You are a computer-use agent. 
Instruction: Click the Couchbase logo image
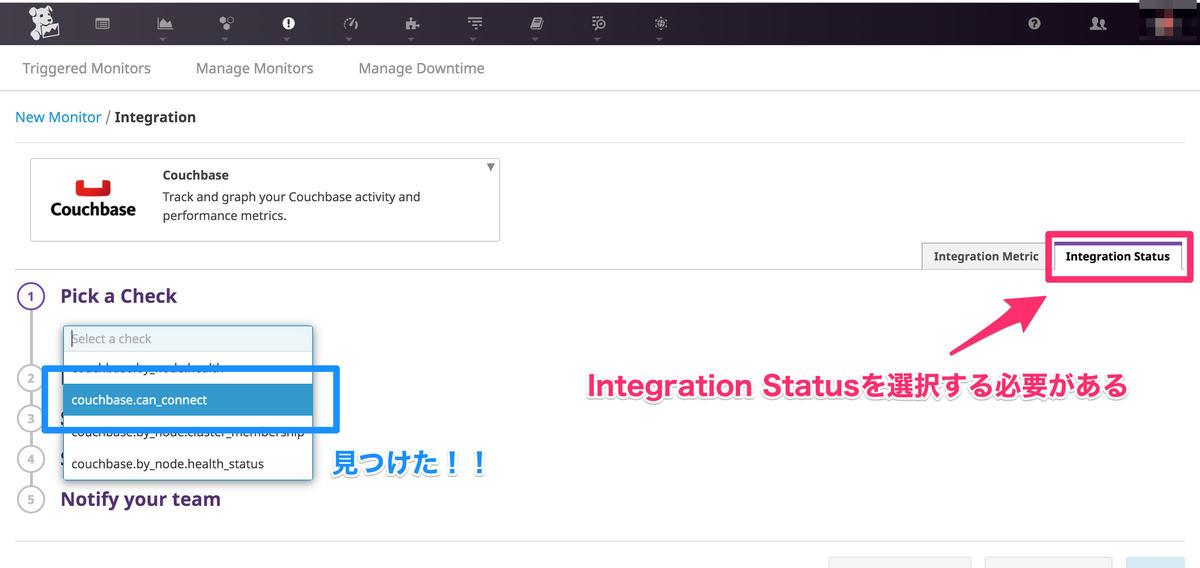tap(93, 199)
